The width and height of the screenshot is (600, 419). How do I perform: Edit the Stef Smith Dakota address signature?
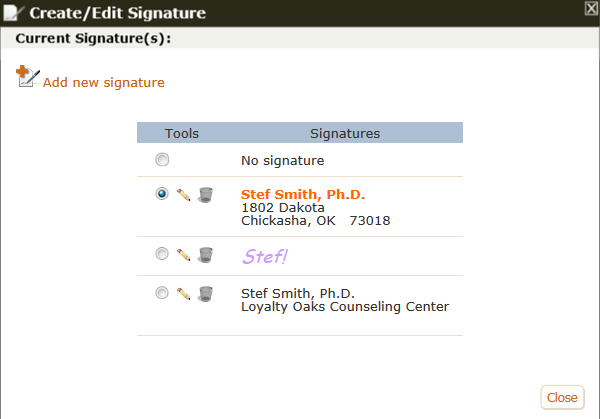point(183,195)
